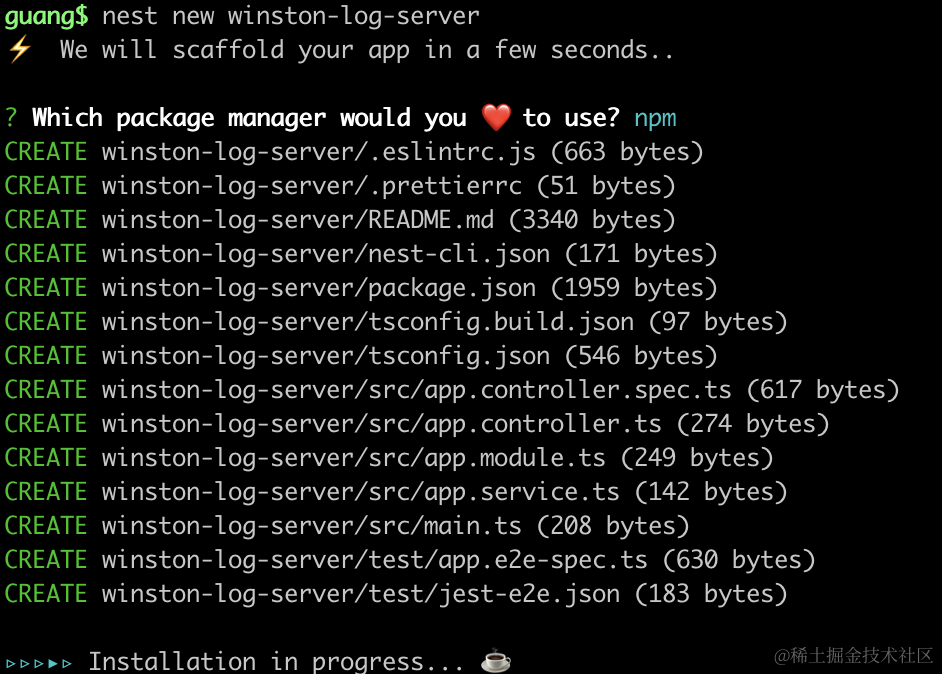Click the installation progress arrows indicator
Screen dimensions: 942x674
click(39, 662)
